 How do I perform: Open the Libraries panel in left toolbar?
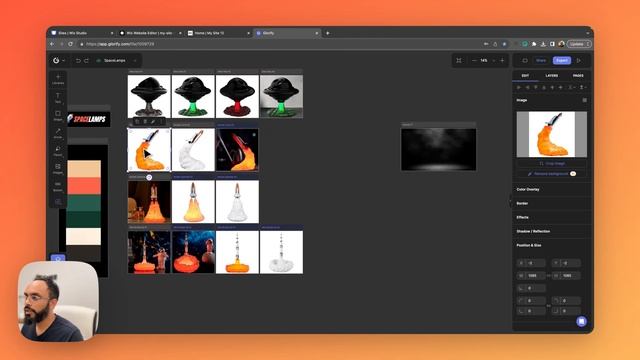(x=58, y=79)
